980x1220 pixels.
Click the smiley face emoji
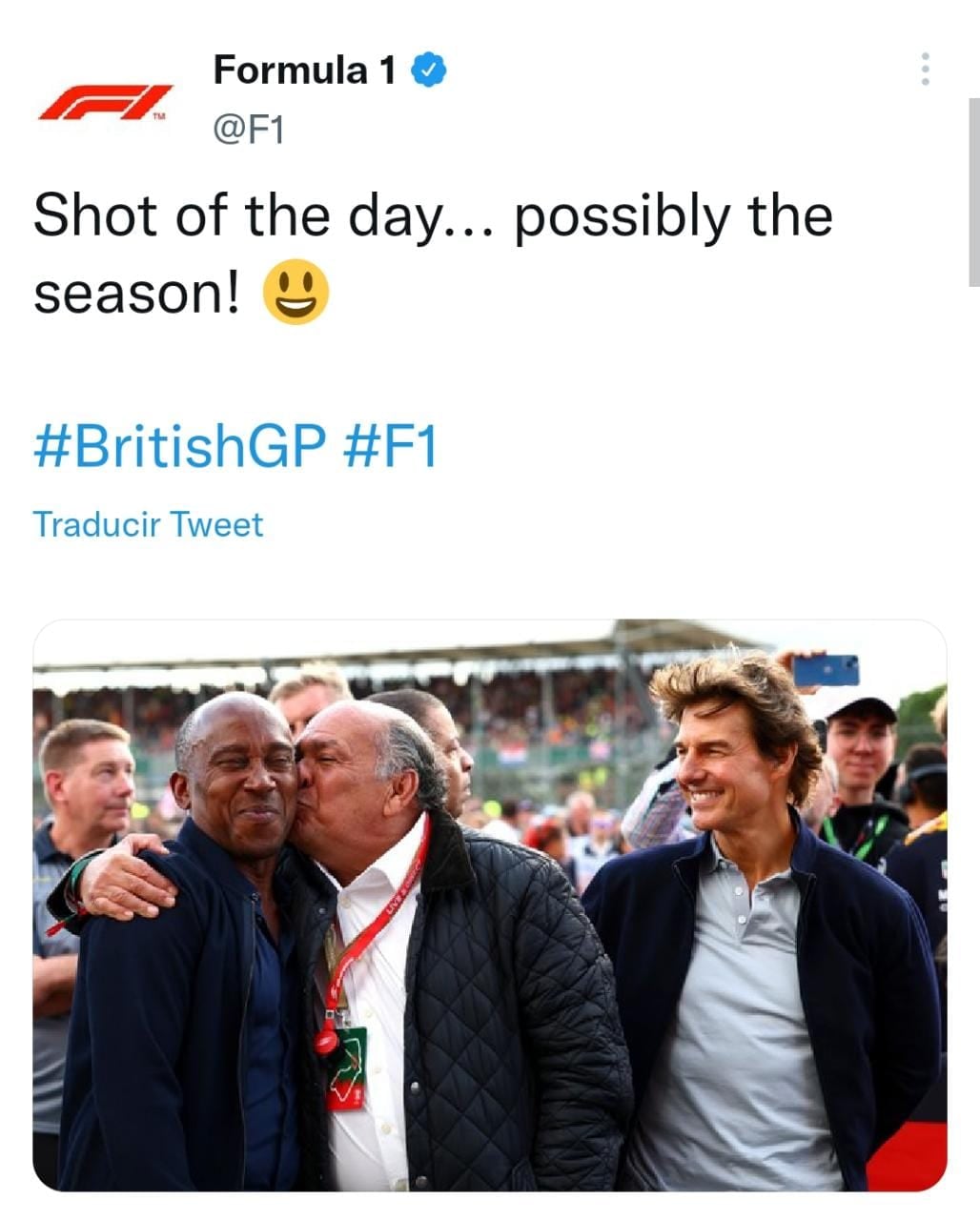tap(296, 294)
